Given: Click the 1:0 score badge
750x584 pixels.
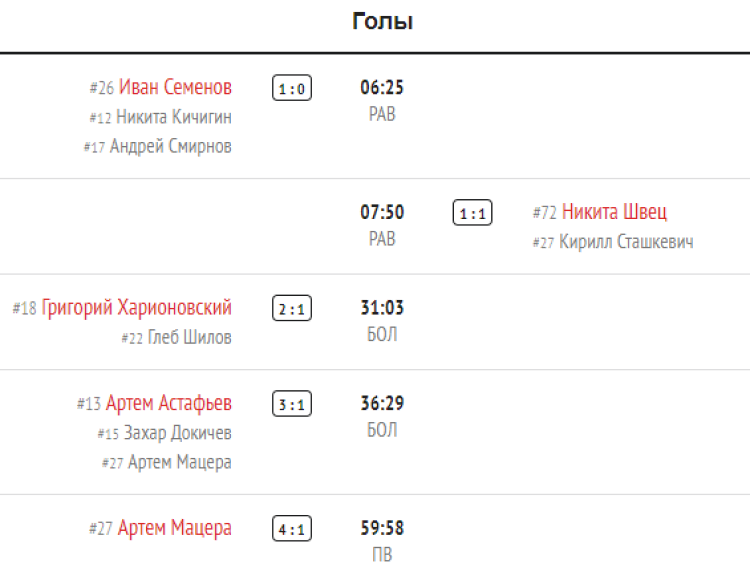Looking at the screenshot, I should point(291,89).
